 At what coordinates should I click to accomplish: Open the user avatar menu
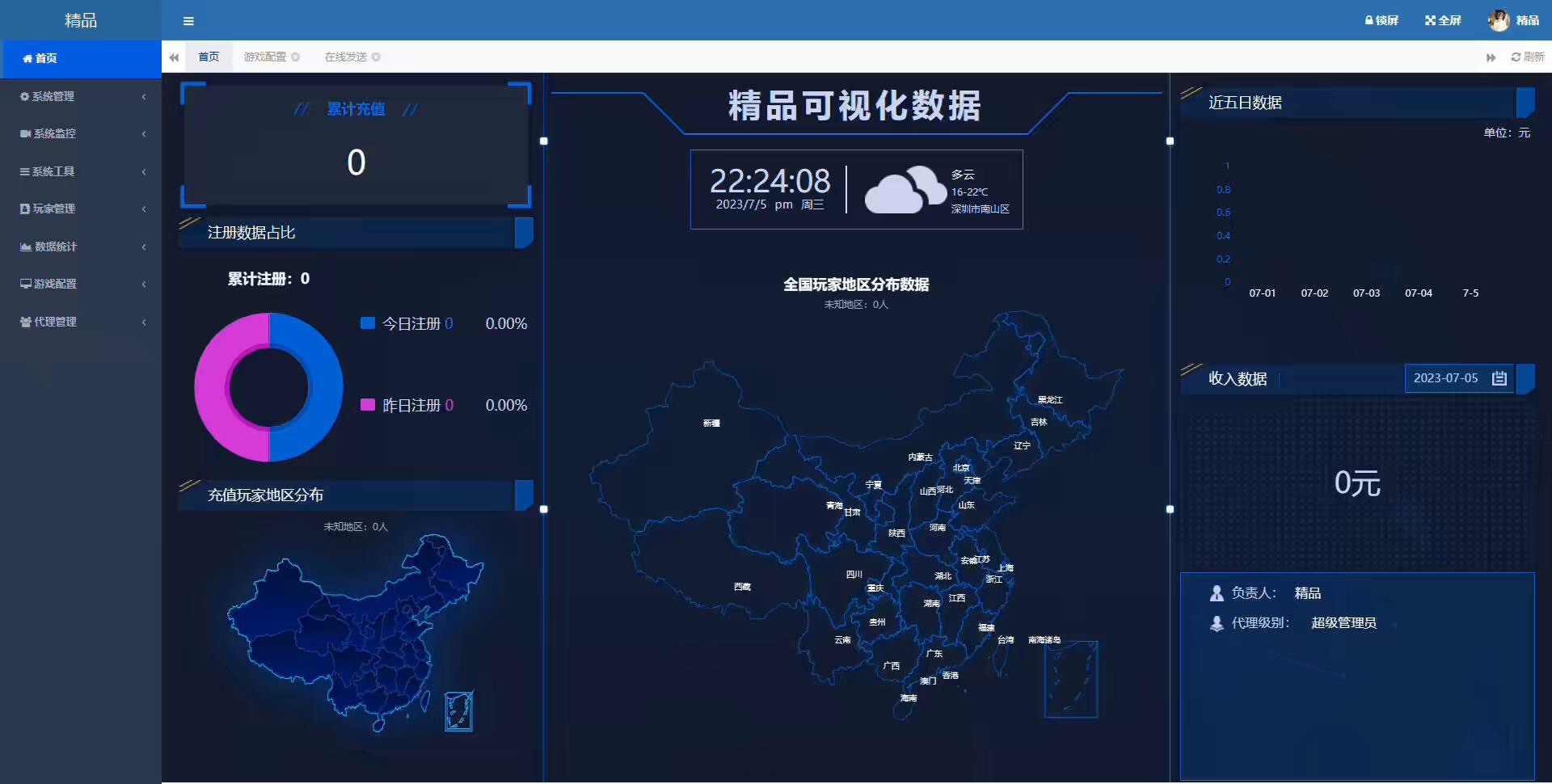pos(1499,20)
